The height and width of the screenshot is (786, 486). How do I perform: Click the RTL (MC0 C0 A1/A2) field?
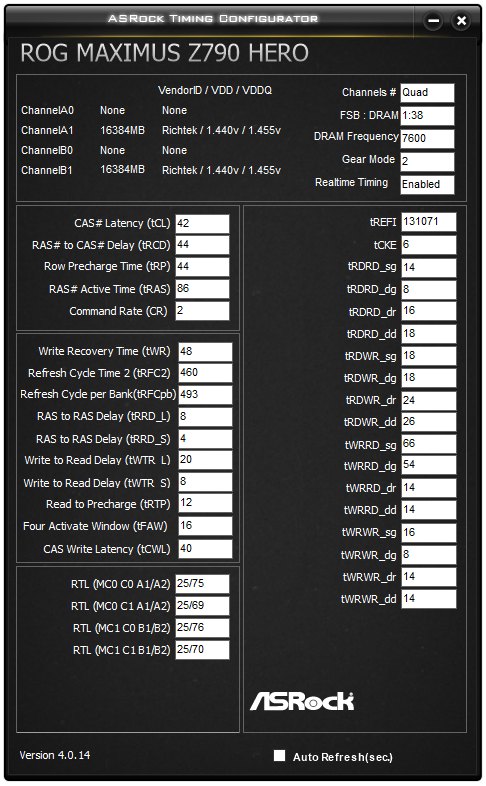pyautogui.click(x=202, y=584)
